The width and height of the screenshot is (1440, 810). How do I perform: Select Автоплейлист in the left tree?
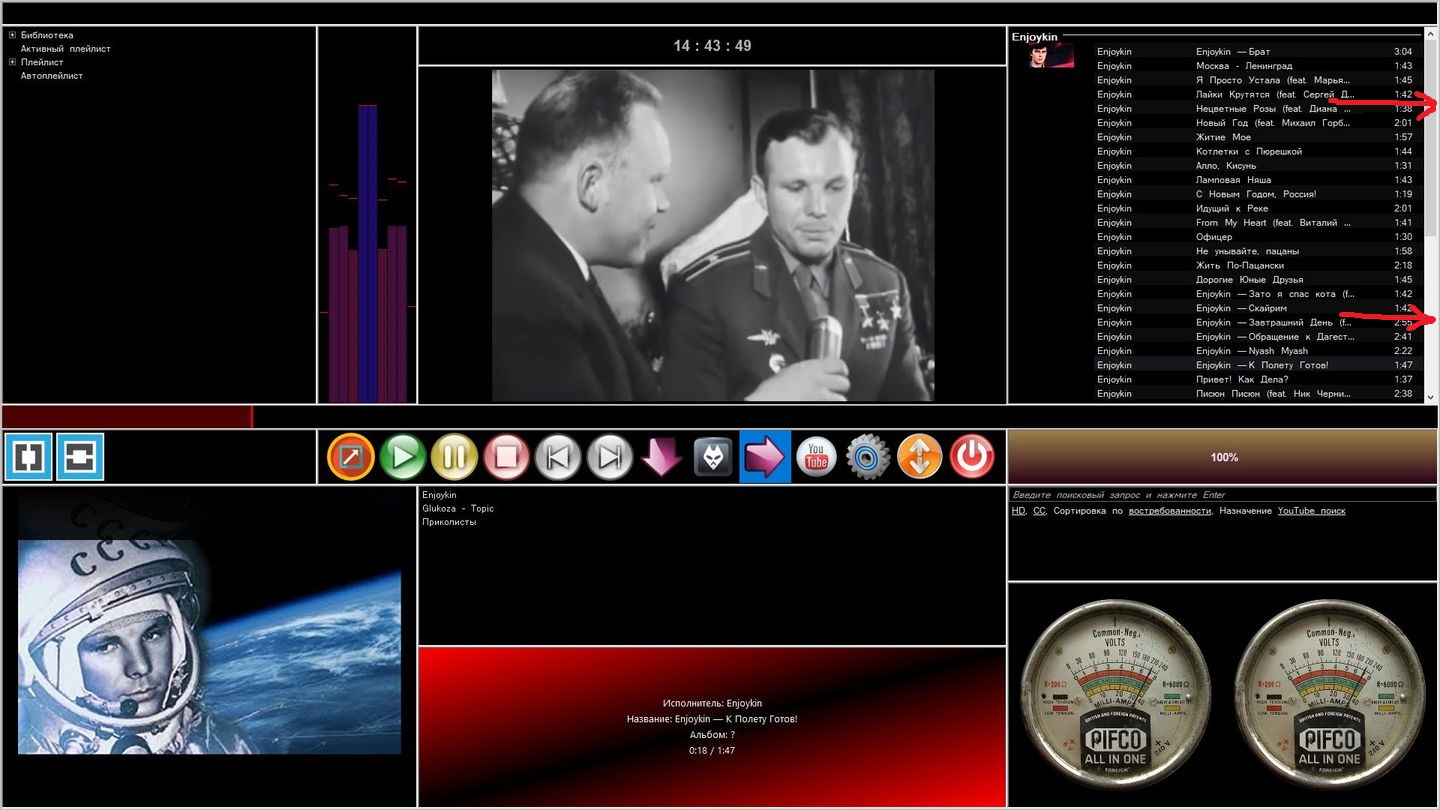pos(51,76)
